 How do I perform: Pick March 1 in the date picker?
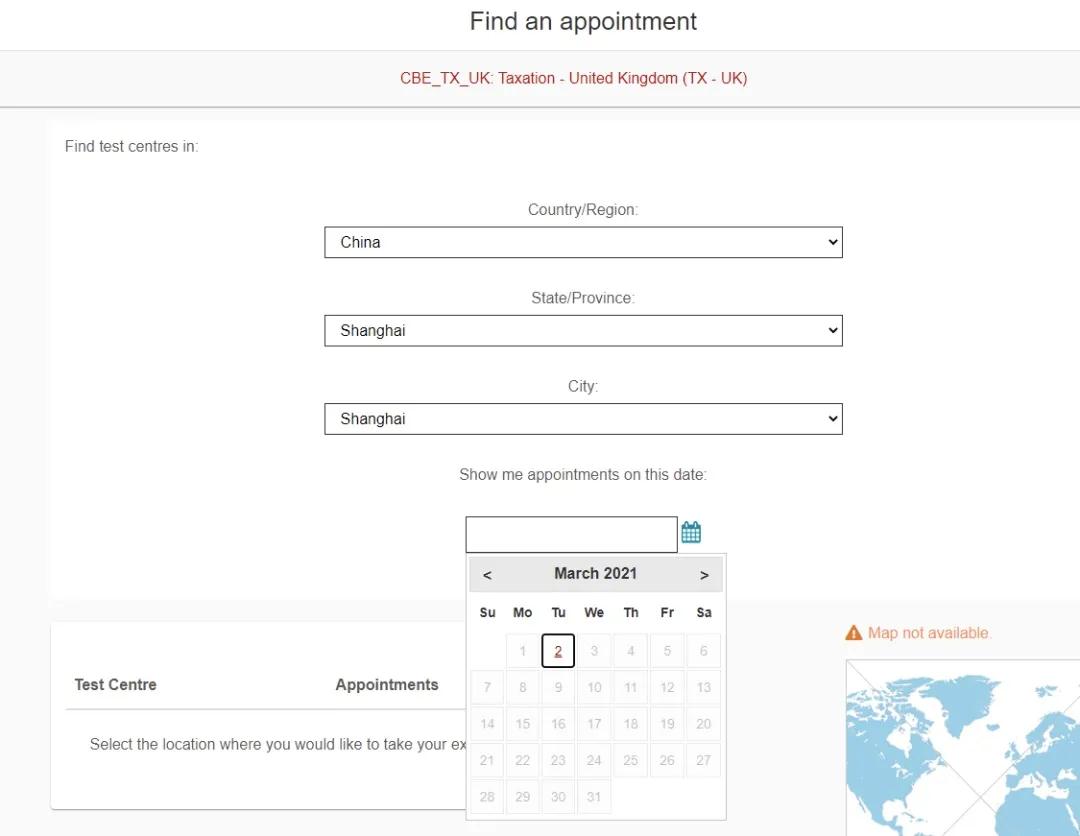coord(522,651)
